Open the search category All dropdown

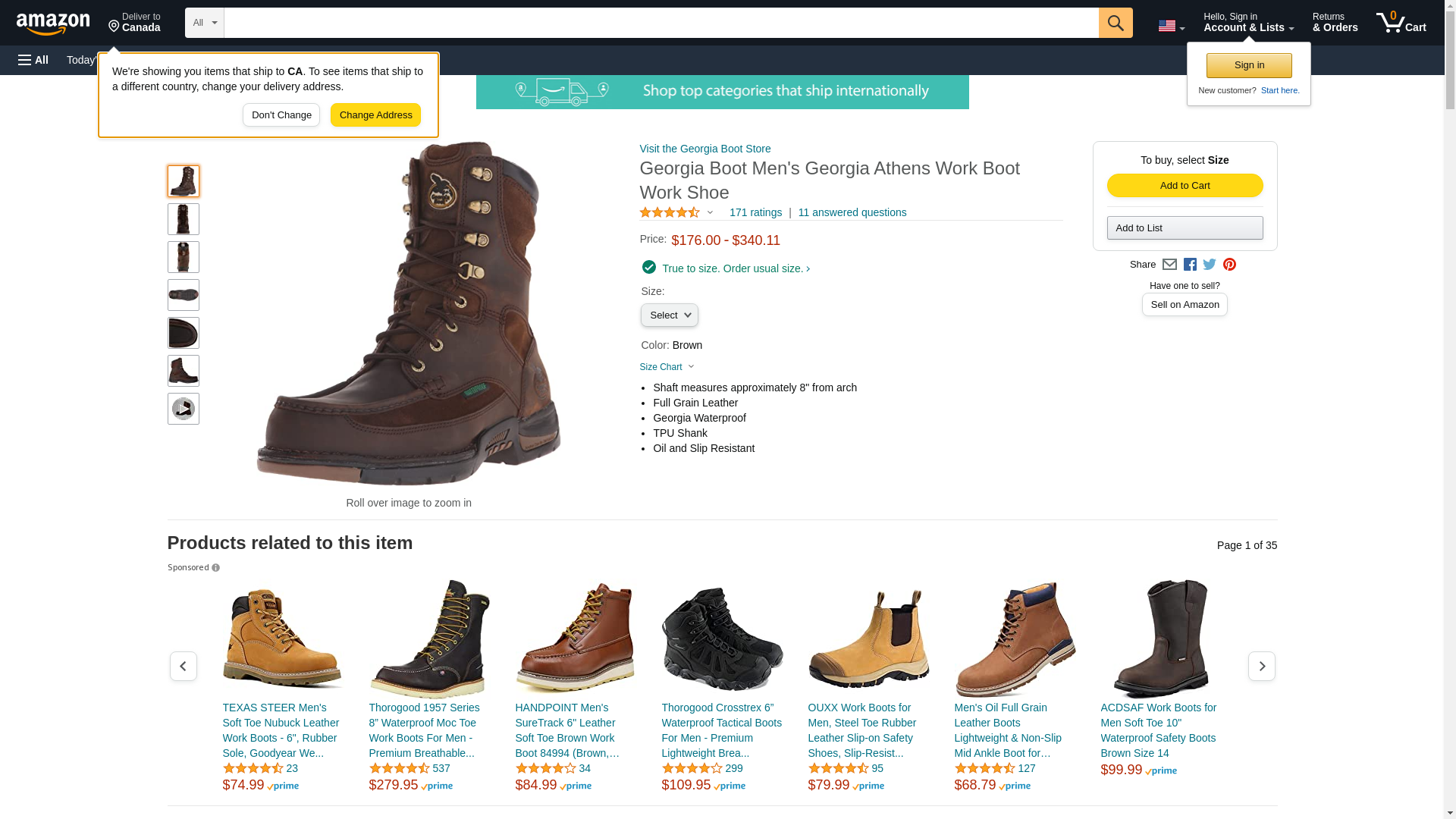click(205, 23)
